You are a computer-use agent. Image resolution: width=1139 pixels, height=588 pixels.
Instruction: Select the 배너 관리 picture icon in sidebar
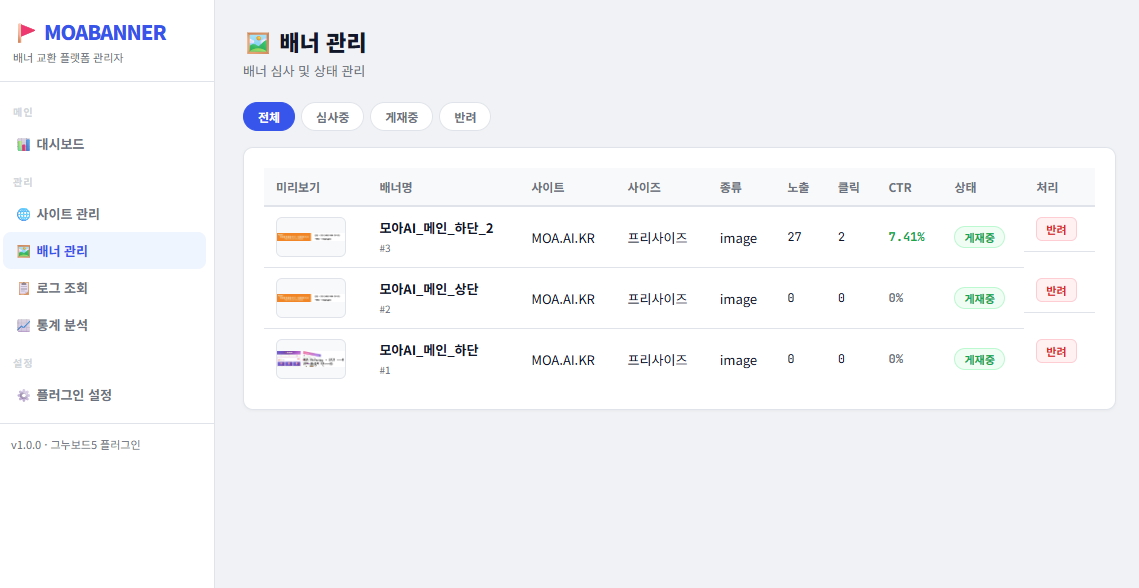(24, 251)
